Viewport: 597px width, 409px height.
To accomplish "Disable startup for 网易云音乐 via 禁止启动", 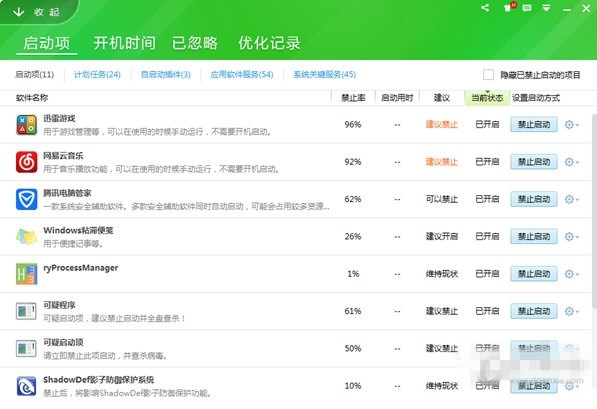I will click(534, 162).
